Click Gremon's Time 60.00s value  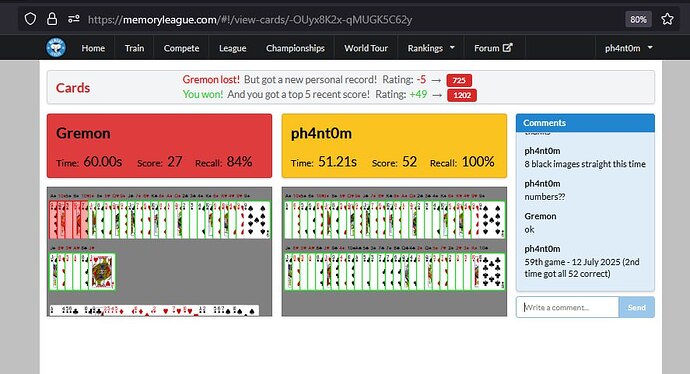pyautogui.click(x=103, y=161)
